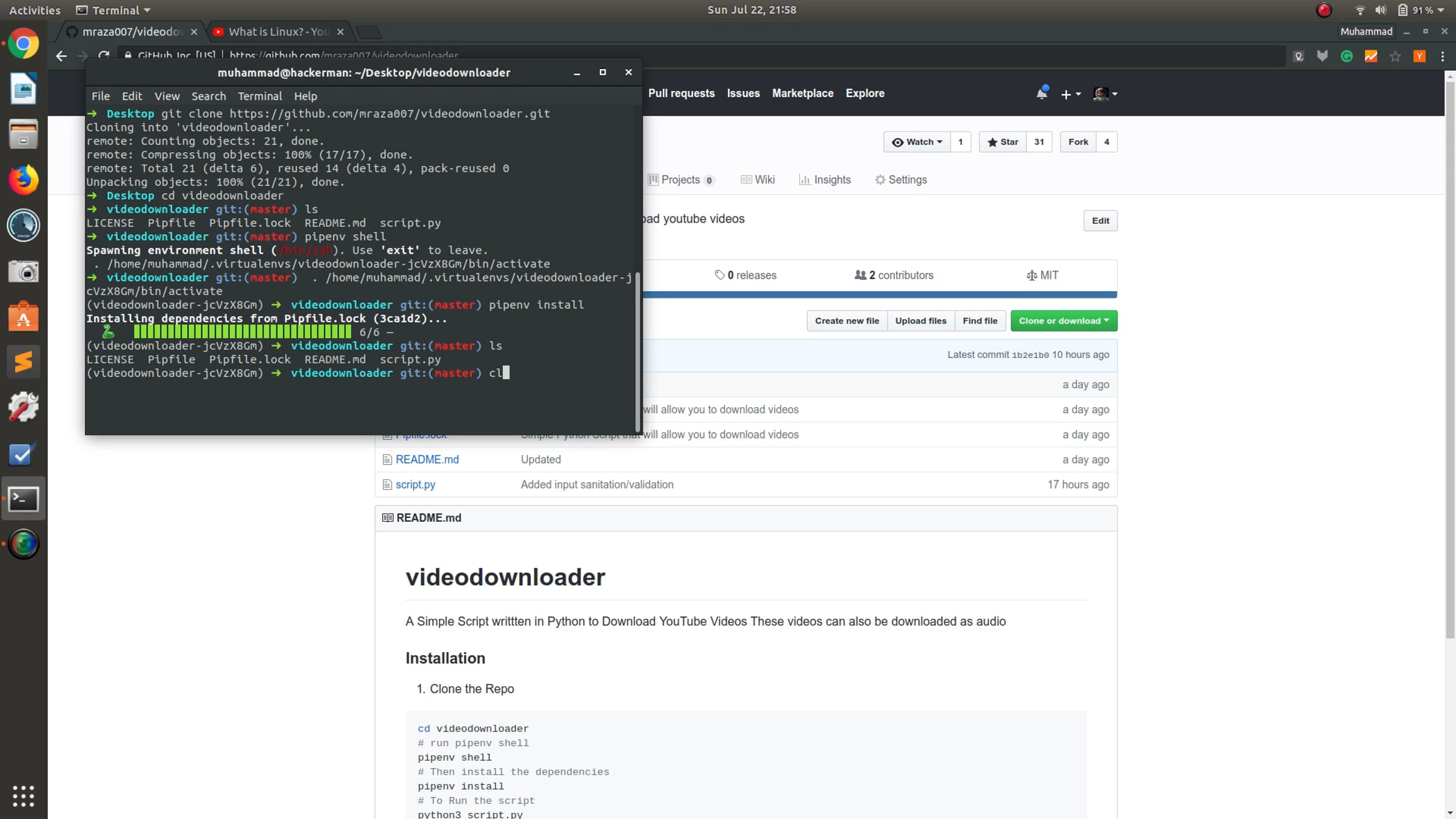Launch LibreOffice Writer from the dock

tap(23, 89)
